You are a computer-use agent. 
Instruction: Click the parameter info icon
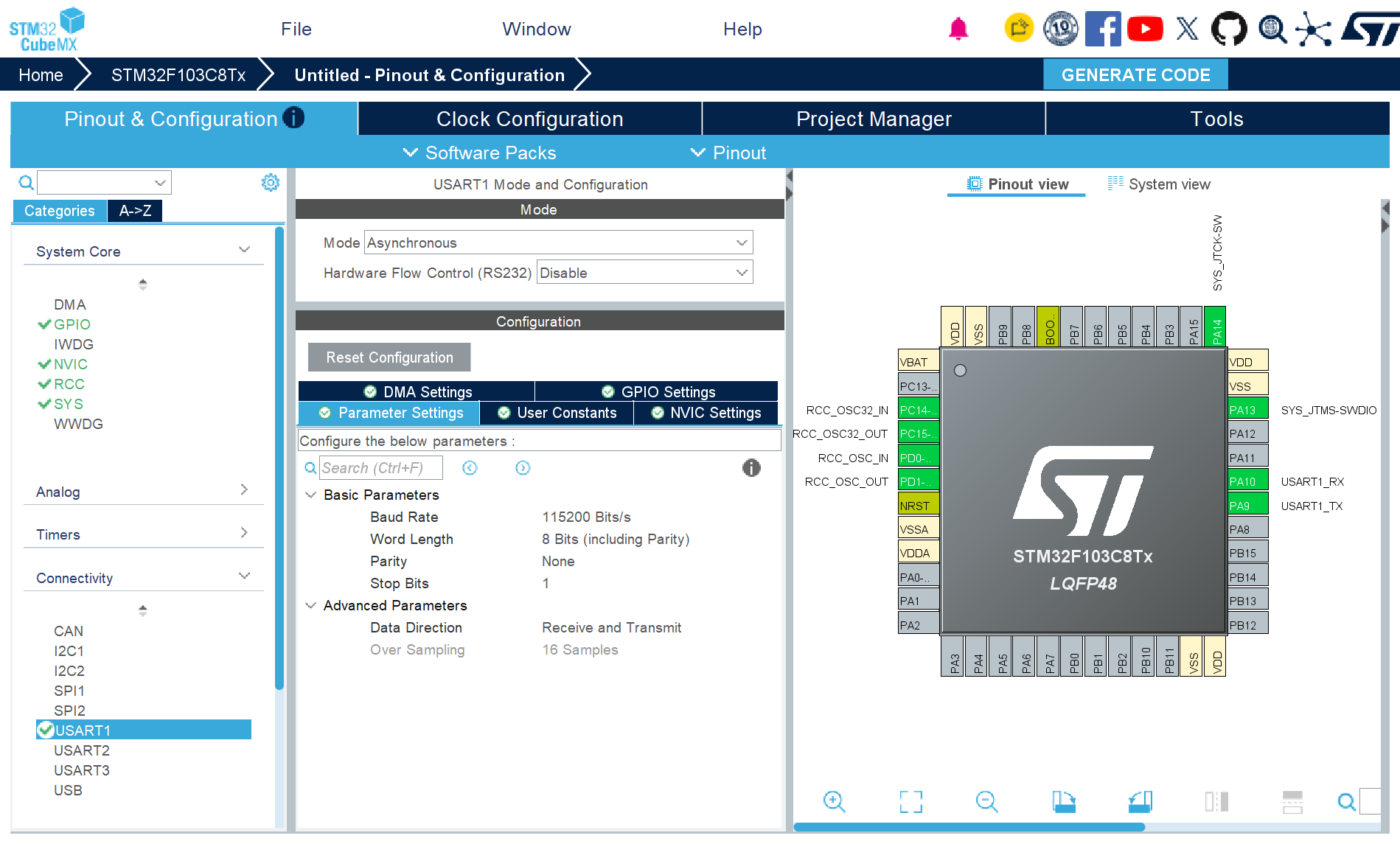(x=751, y=468)
